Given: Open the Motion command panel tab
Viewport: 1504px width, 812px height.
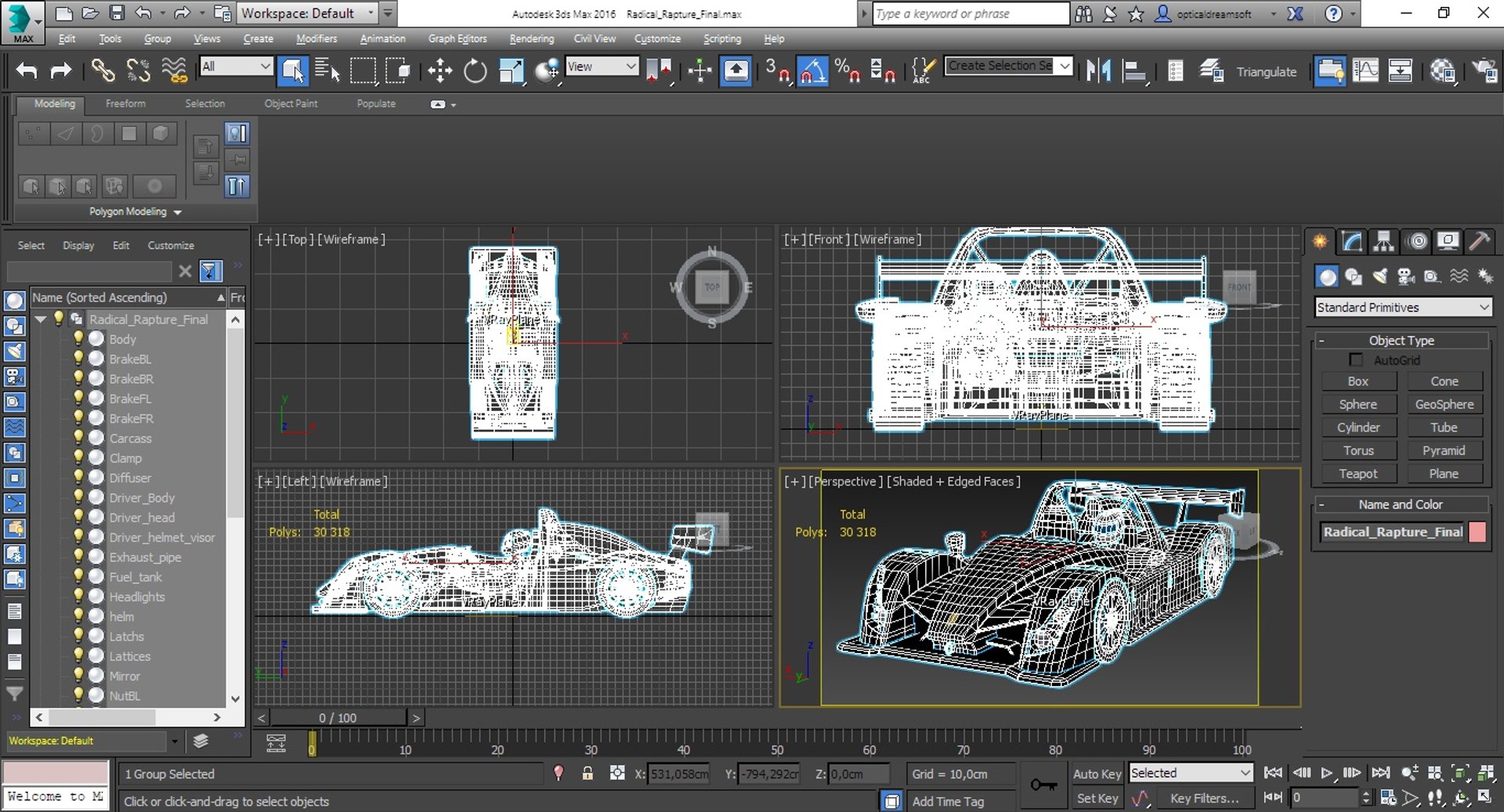Looking at the screenshot, I should tap(1417, 241).
